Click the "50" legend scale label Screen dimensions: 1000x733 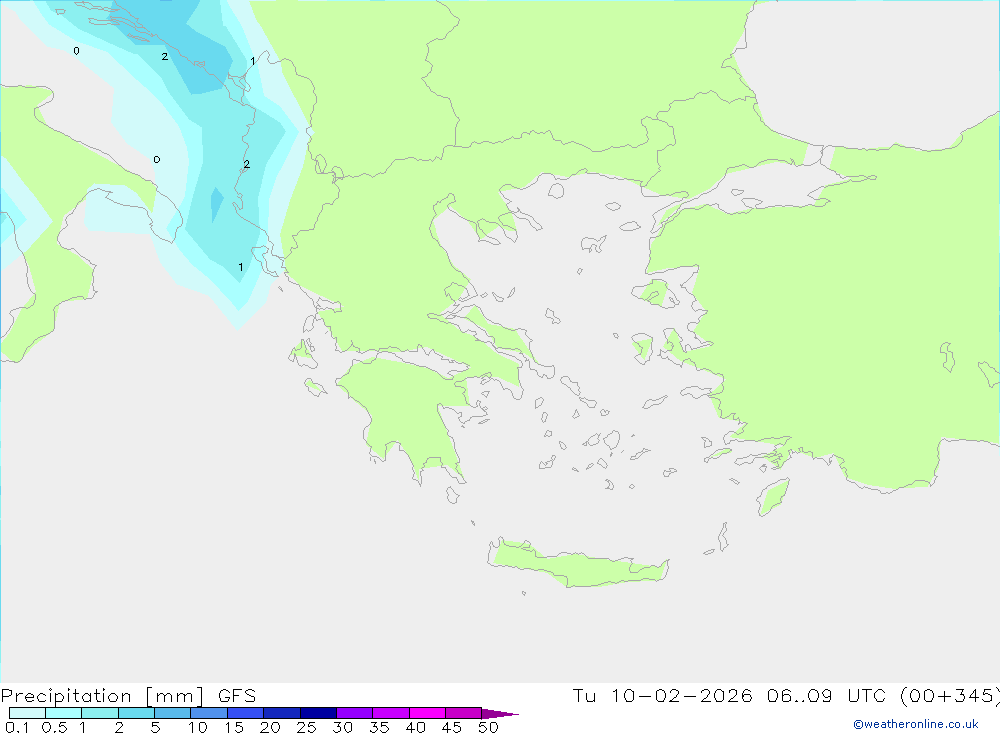[488, 727]
